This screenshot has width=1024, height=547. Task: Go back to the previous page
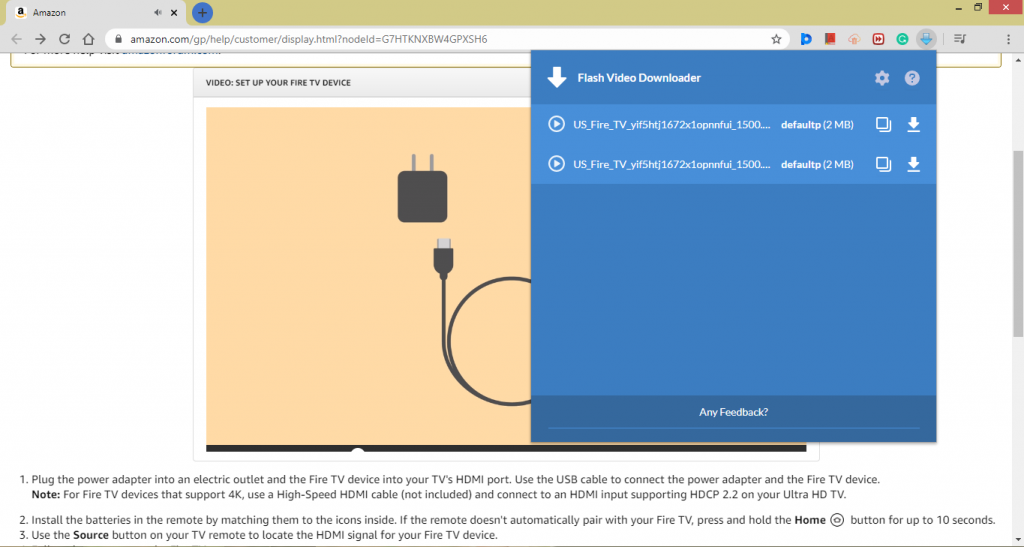coord(16,39)
